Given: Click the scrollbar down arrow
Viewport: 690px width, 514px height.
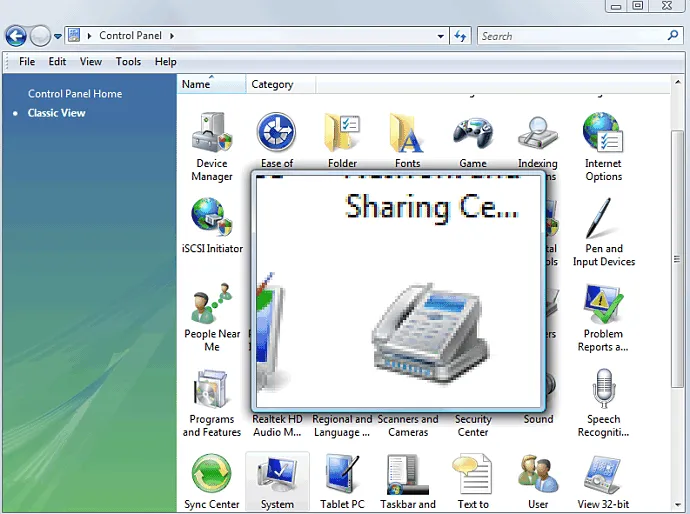Looking at the screenshot, I should pyautogui.click(x=677, y=505).
